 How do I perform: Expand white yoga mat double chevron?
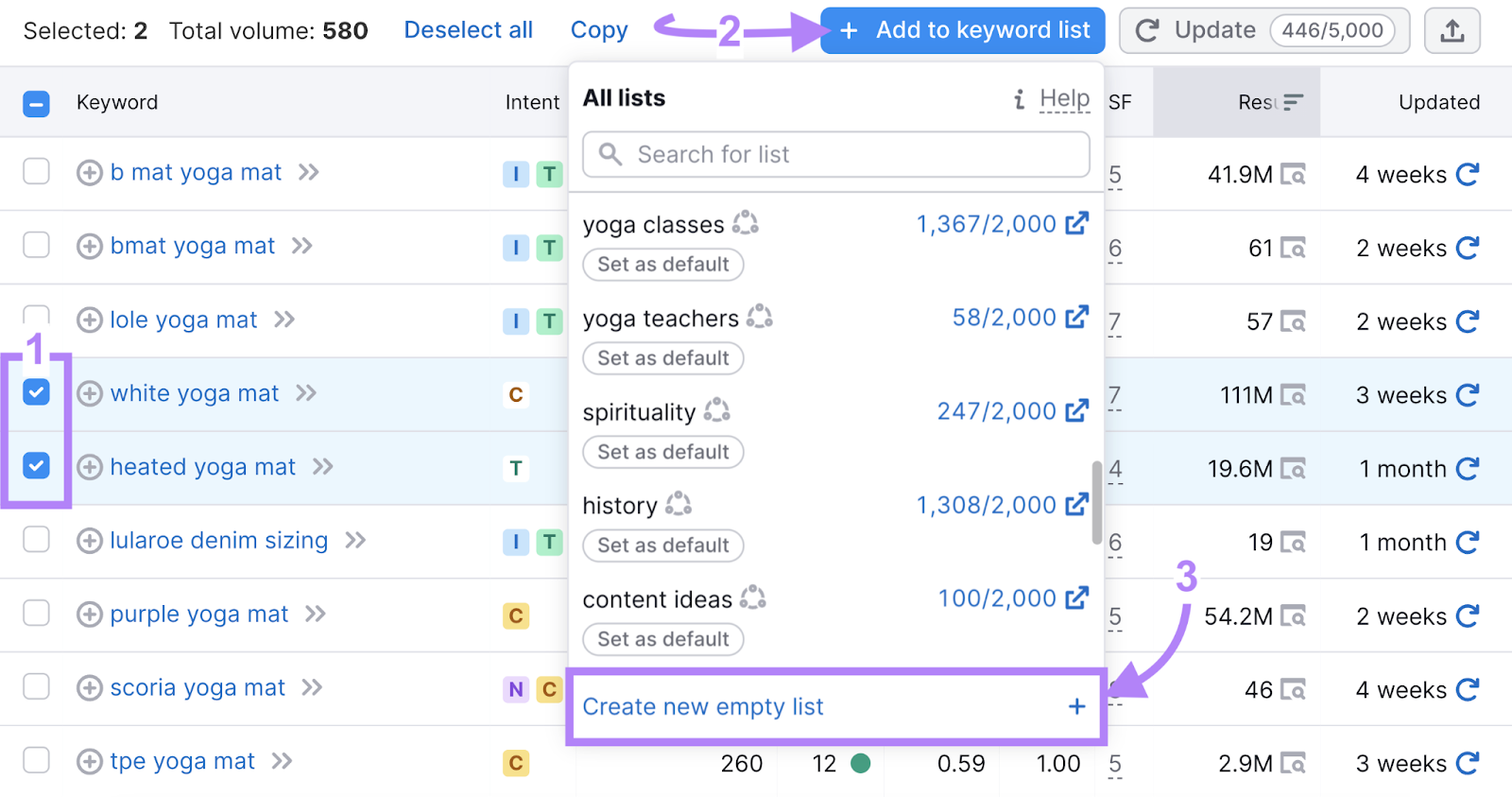(306, 393)
